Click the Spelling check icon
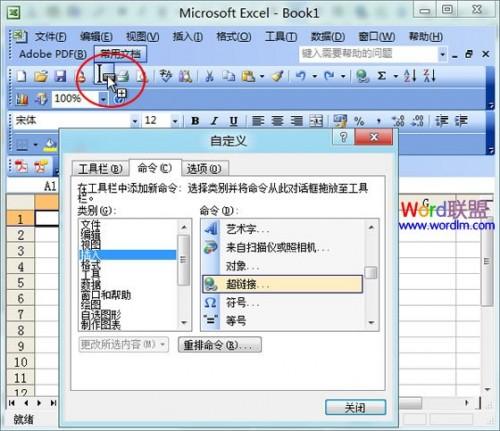Image resolution: width=500 pixels, height=431 pixels. 166,76
